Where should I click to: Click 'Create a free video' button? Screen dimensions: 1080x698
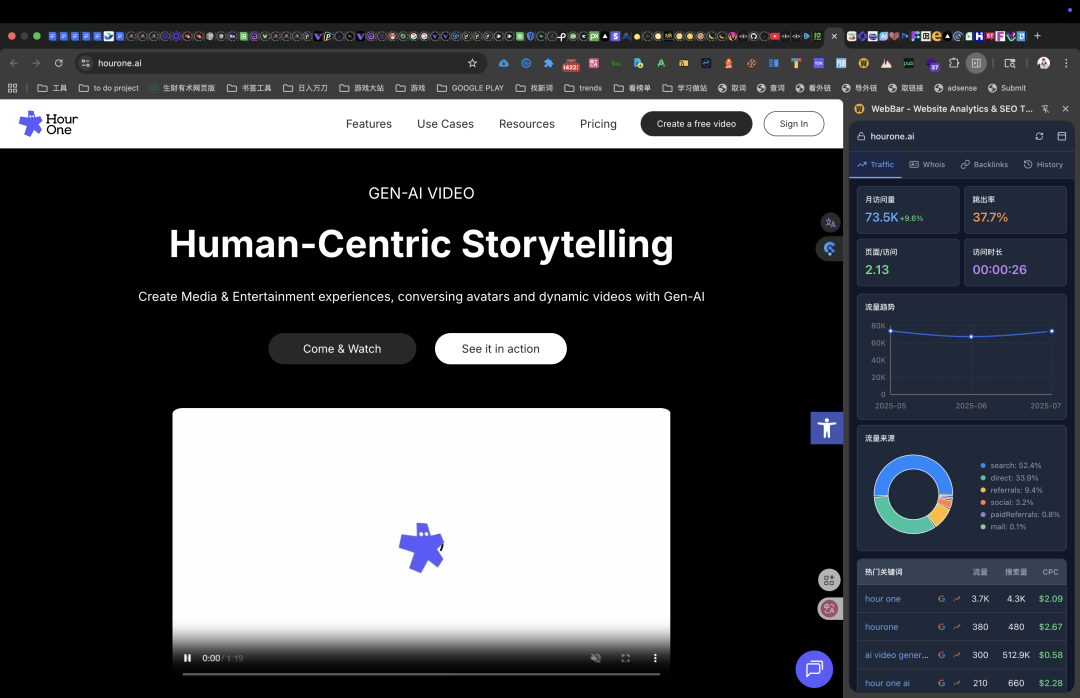tap(696, 124)
